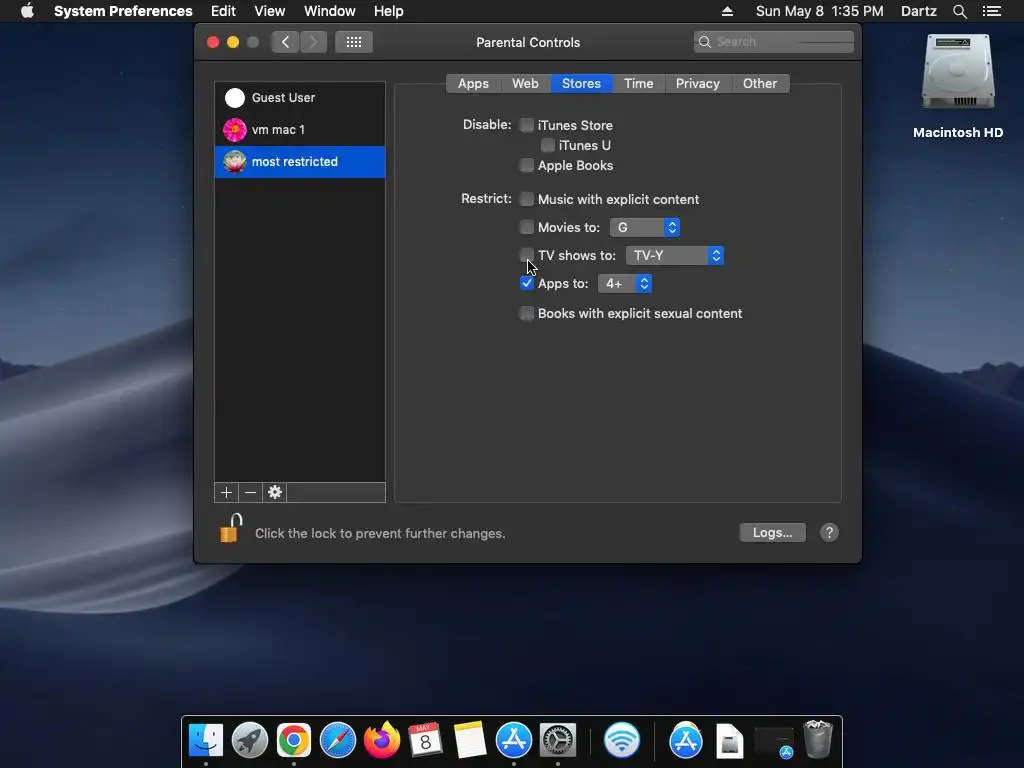Click the Search field in Parental Controls
The image size is (1024, 768).
(x=774, y=42)
